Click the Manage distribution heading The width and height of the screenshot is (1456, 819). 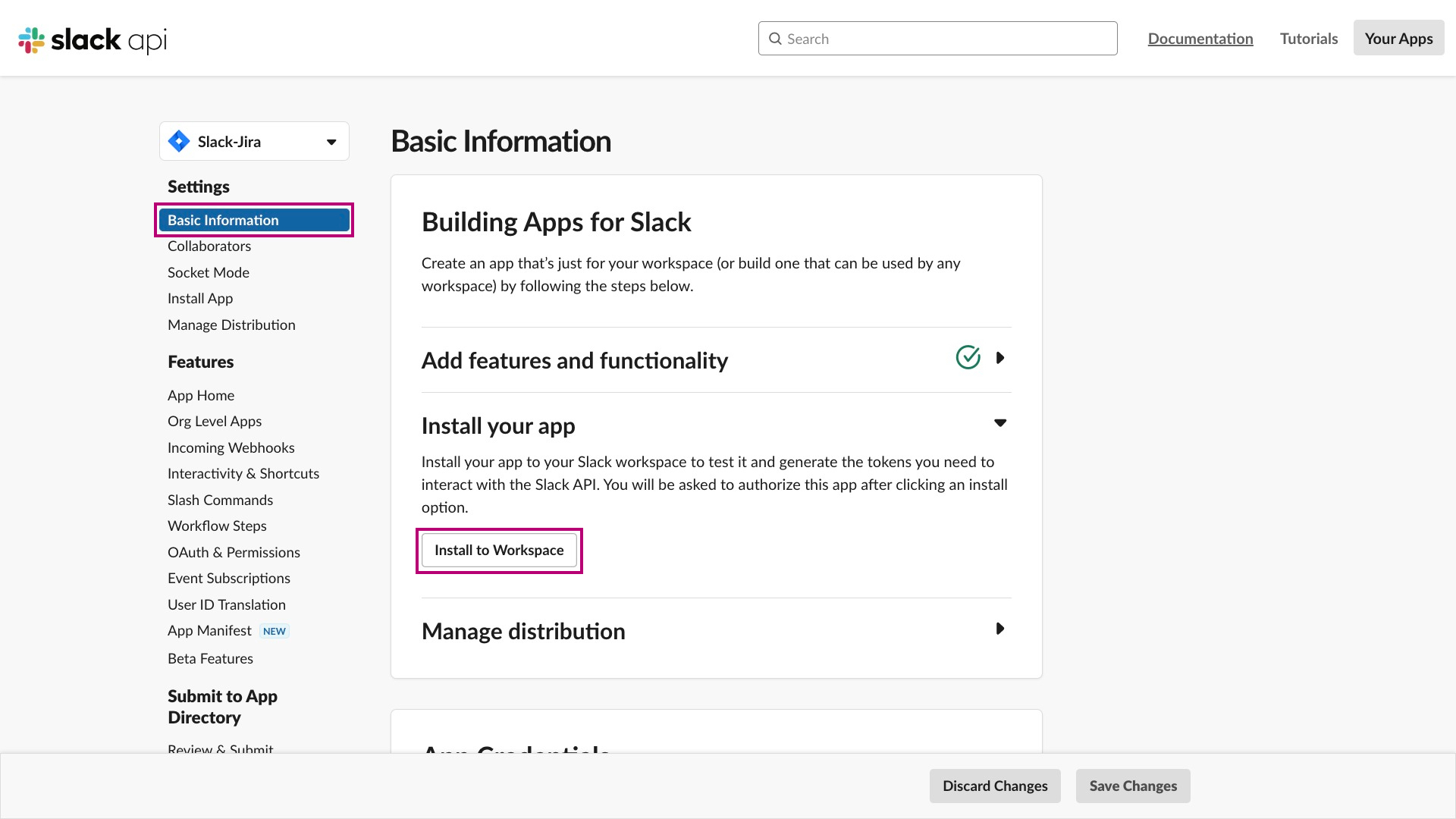point(523,631)
